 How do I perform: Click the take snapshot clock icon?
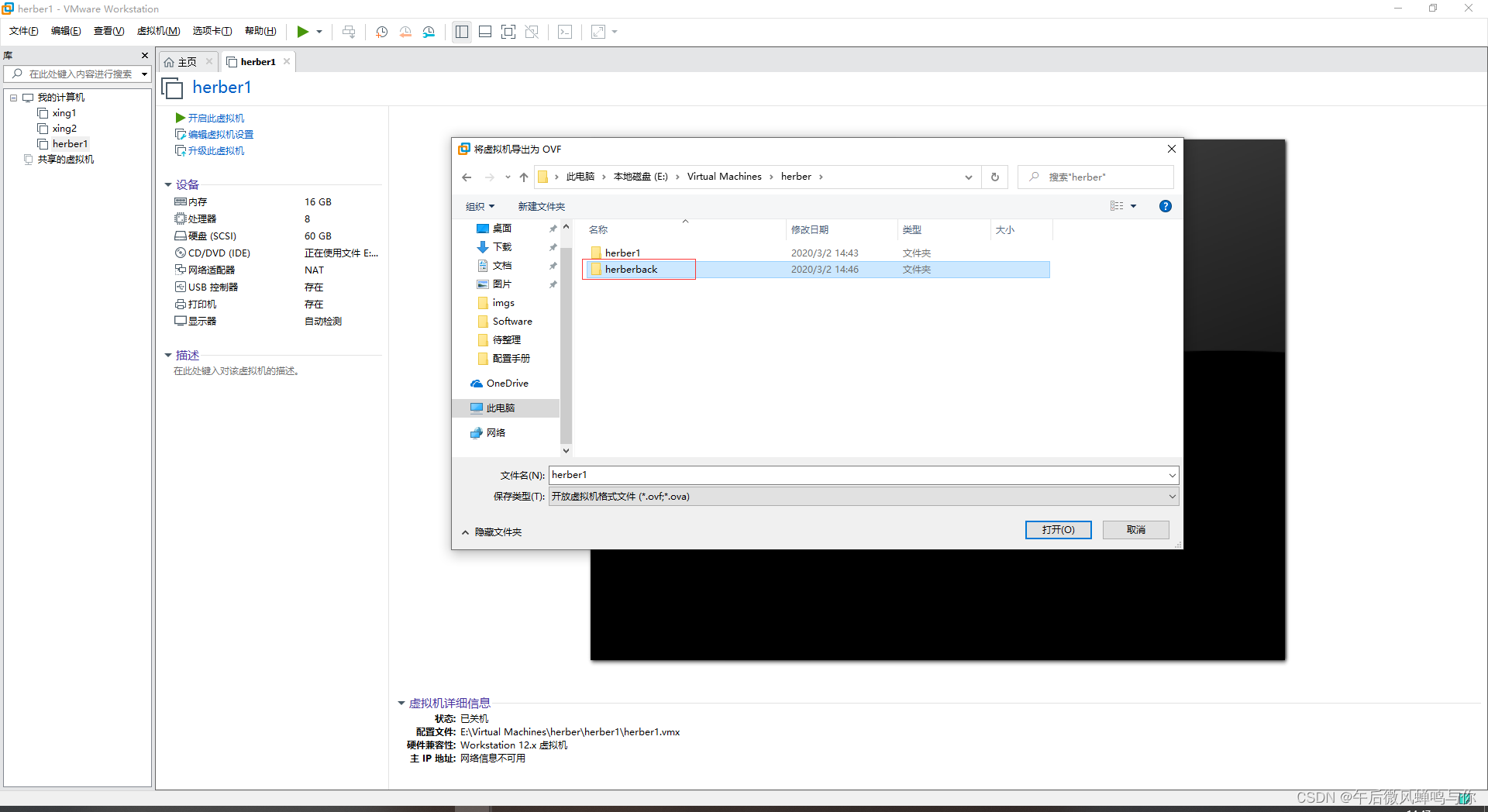(381, 32)
